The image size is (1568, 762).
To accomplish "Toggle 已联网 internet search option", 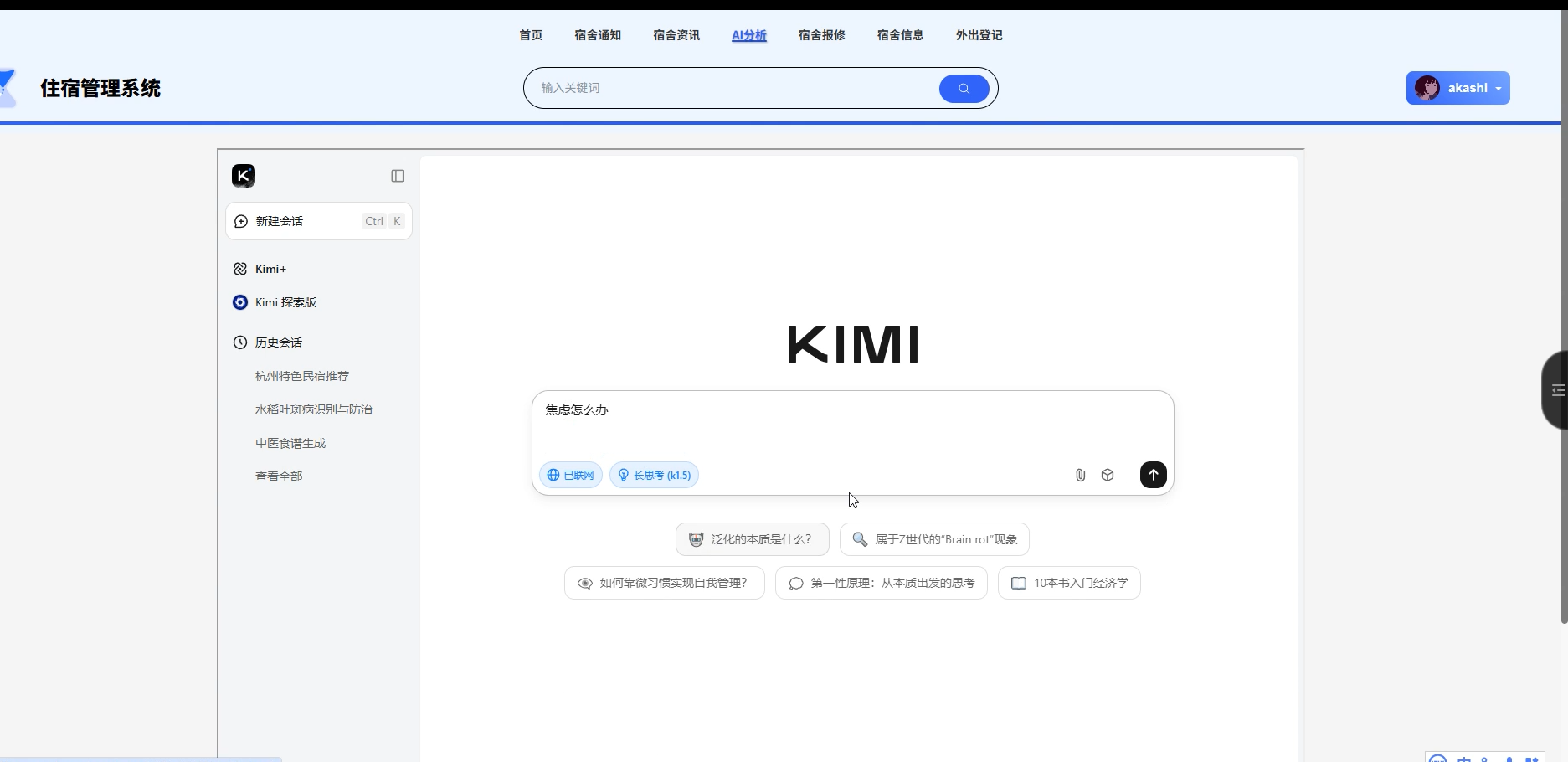I will (x=571, y=475).
